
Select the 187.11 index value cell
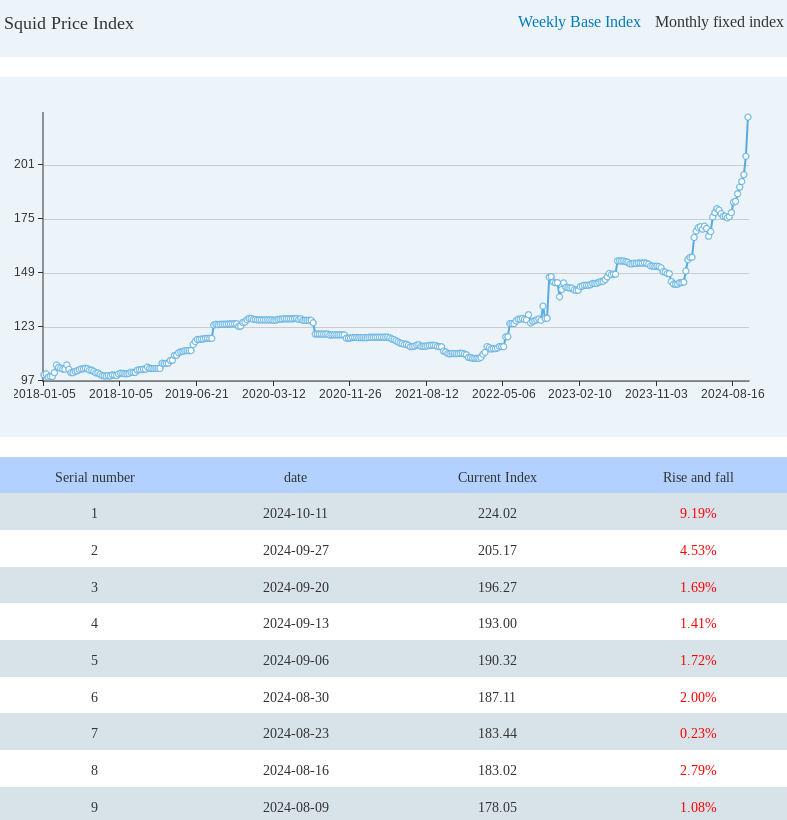click(x=497, y=697)
